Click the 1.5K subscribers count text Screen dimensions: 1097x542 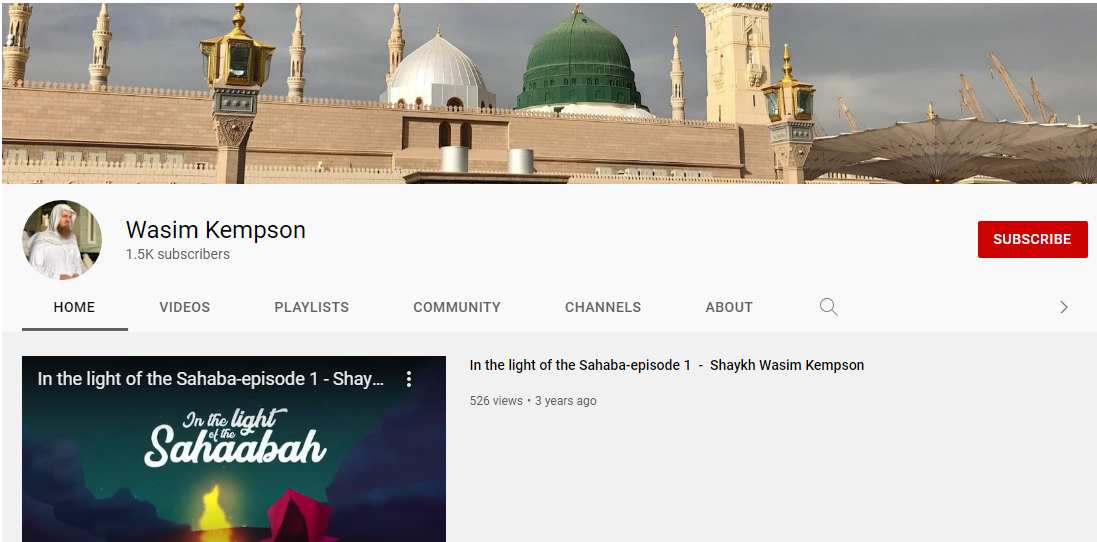(178, 254)
